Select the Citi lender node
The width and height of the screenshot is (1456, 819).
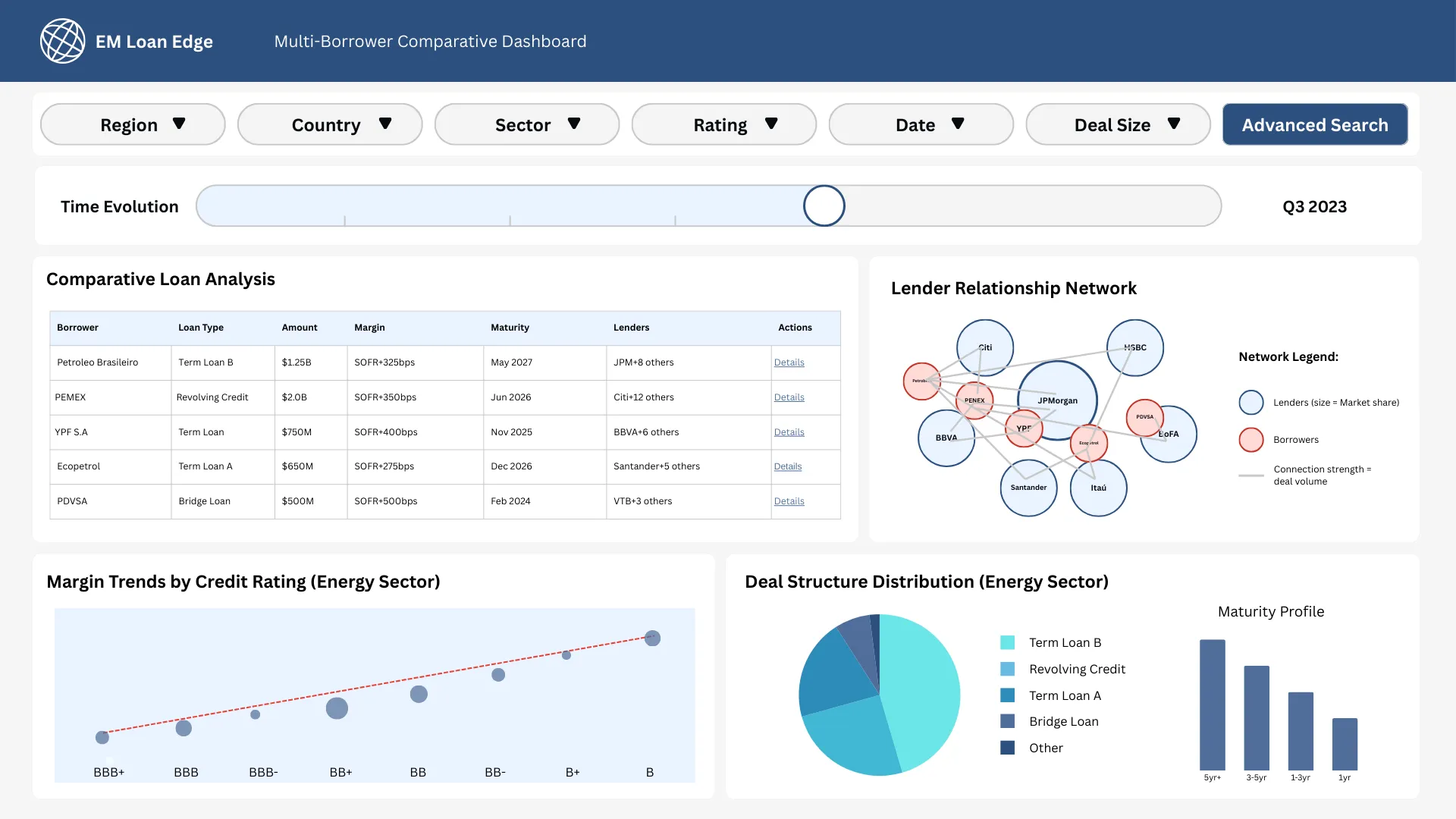tap(985, 347)
